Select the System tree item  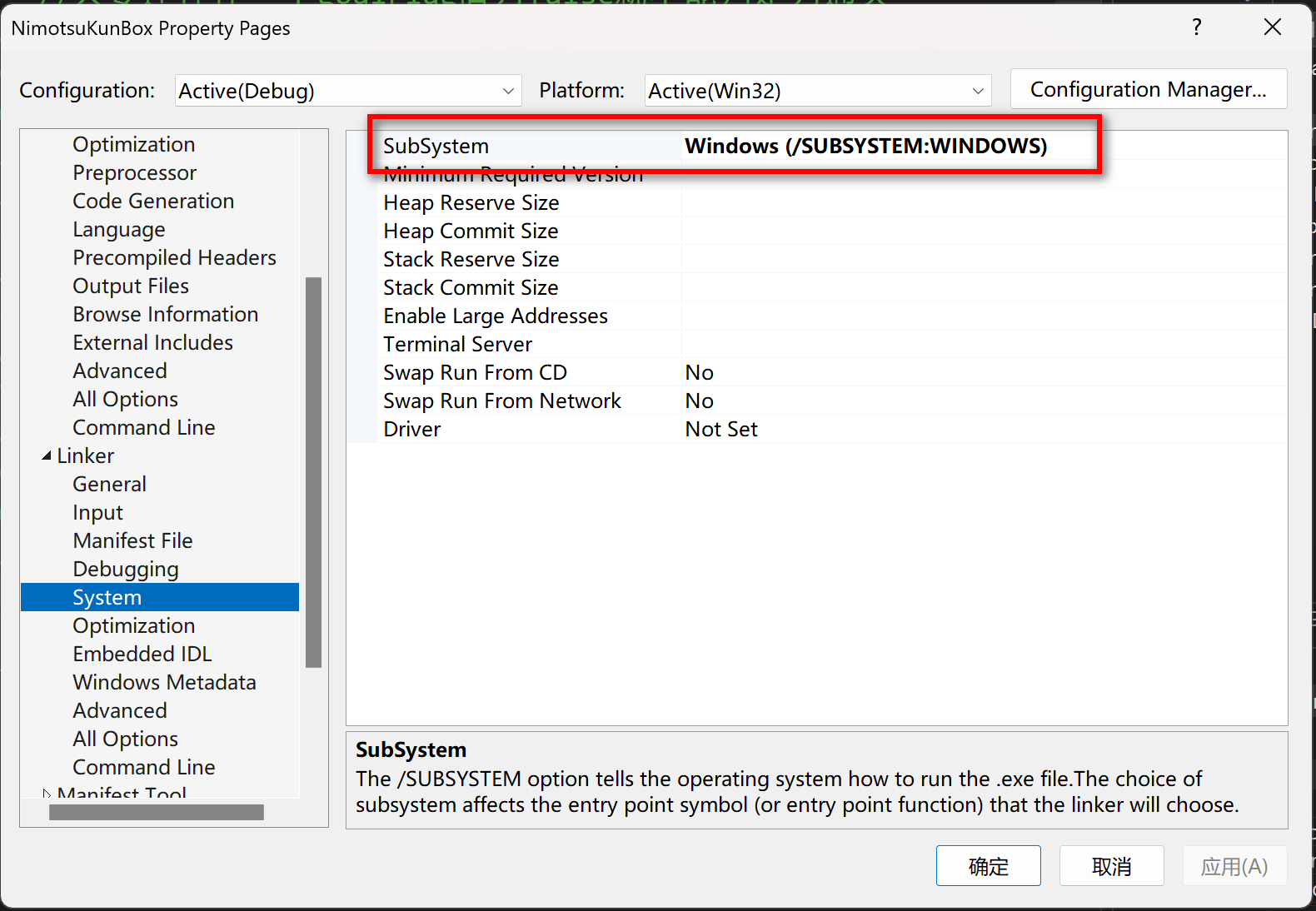[x=160, y=597]
